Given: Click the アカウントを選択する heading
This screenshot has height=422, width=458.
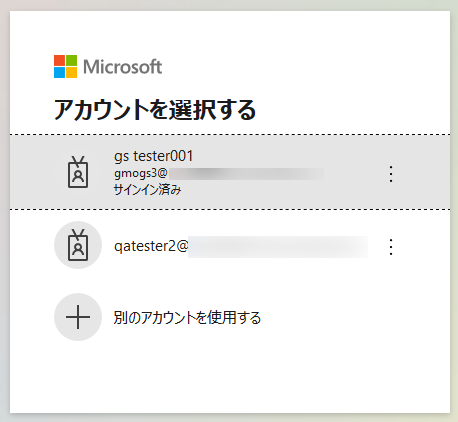Looking at the screenshot, I should [155, 109].
